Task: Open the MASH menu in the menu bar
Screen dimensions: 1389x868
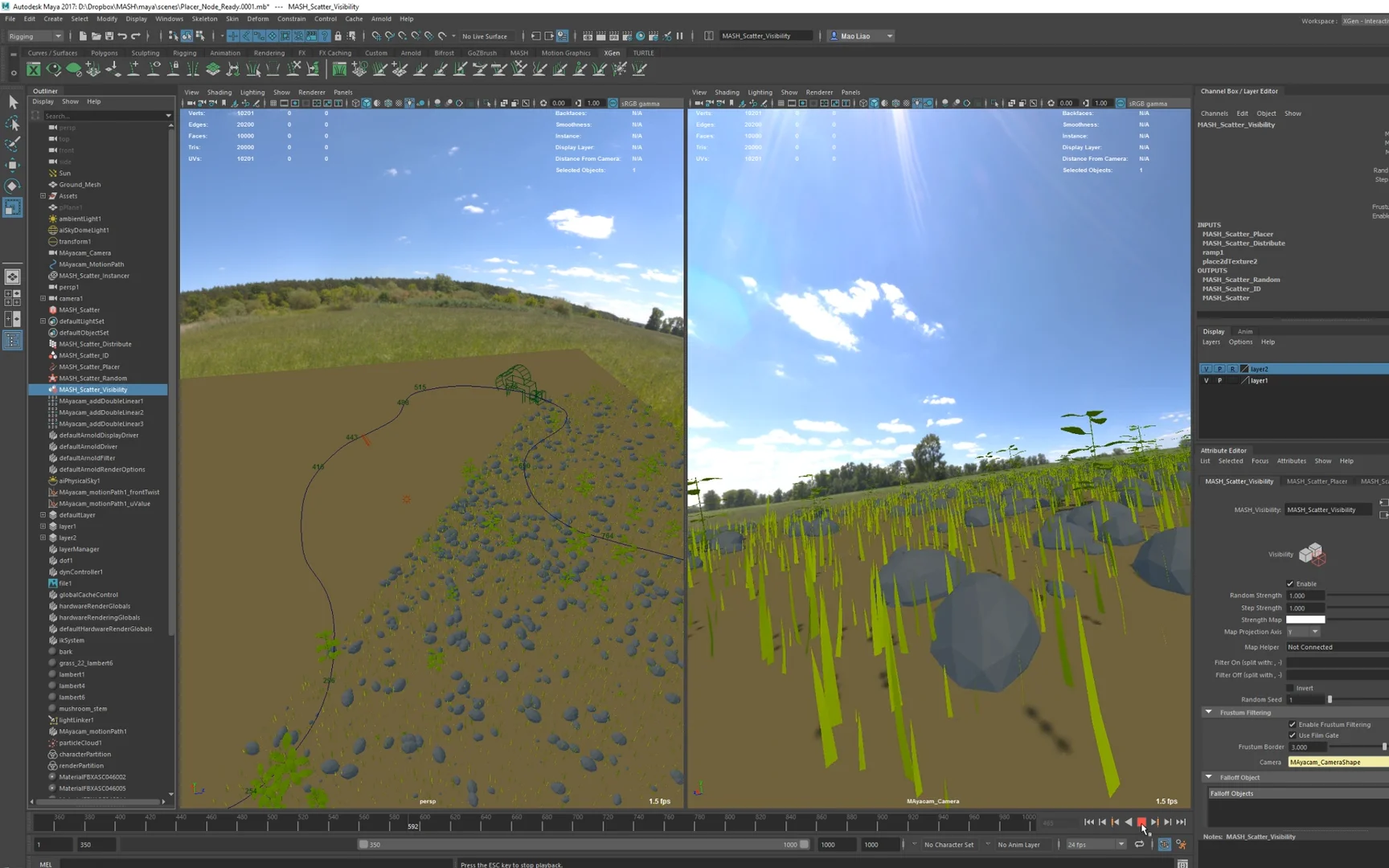Action: tap(519, 52)
